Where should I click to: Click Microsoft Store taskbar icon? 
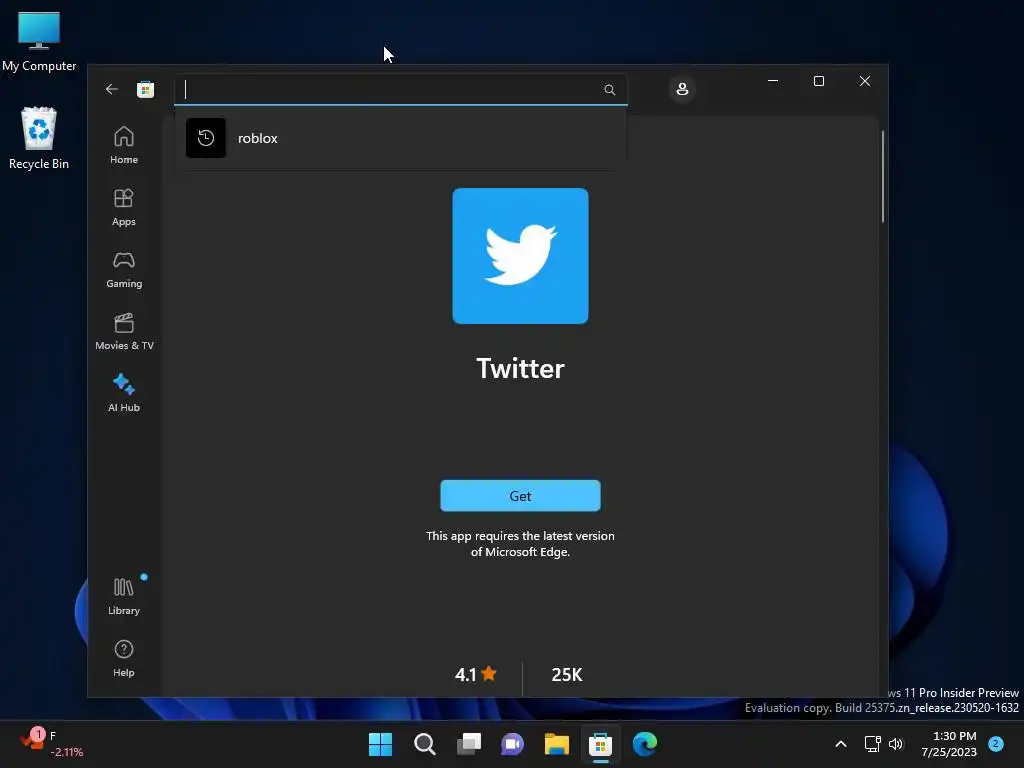[x=600, y=744]
